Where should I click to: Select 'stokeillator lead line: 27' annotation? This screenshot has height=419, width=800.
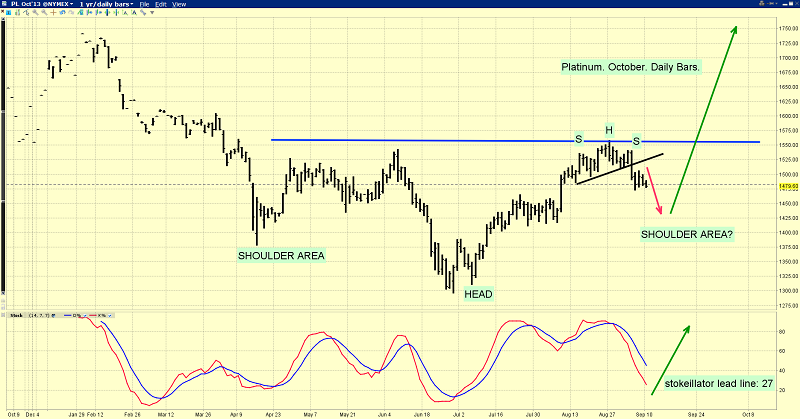point(719,383)
